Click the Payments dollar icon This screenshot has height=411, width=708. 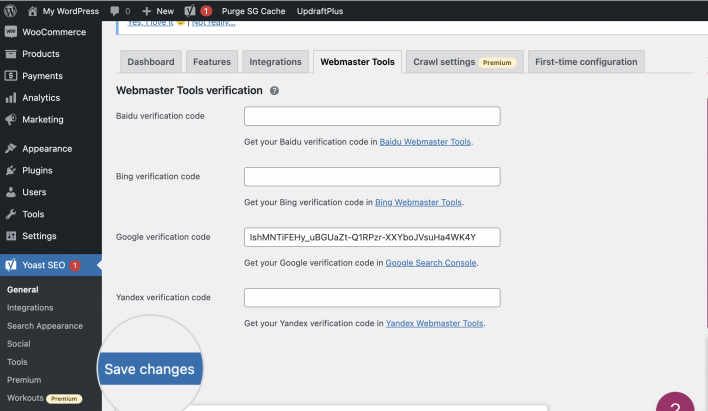(11, 75)
